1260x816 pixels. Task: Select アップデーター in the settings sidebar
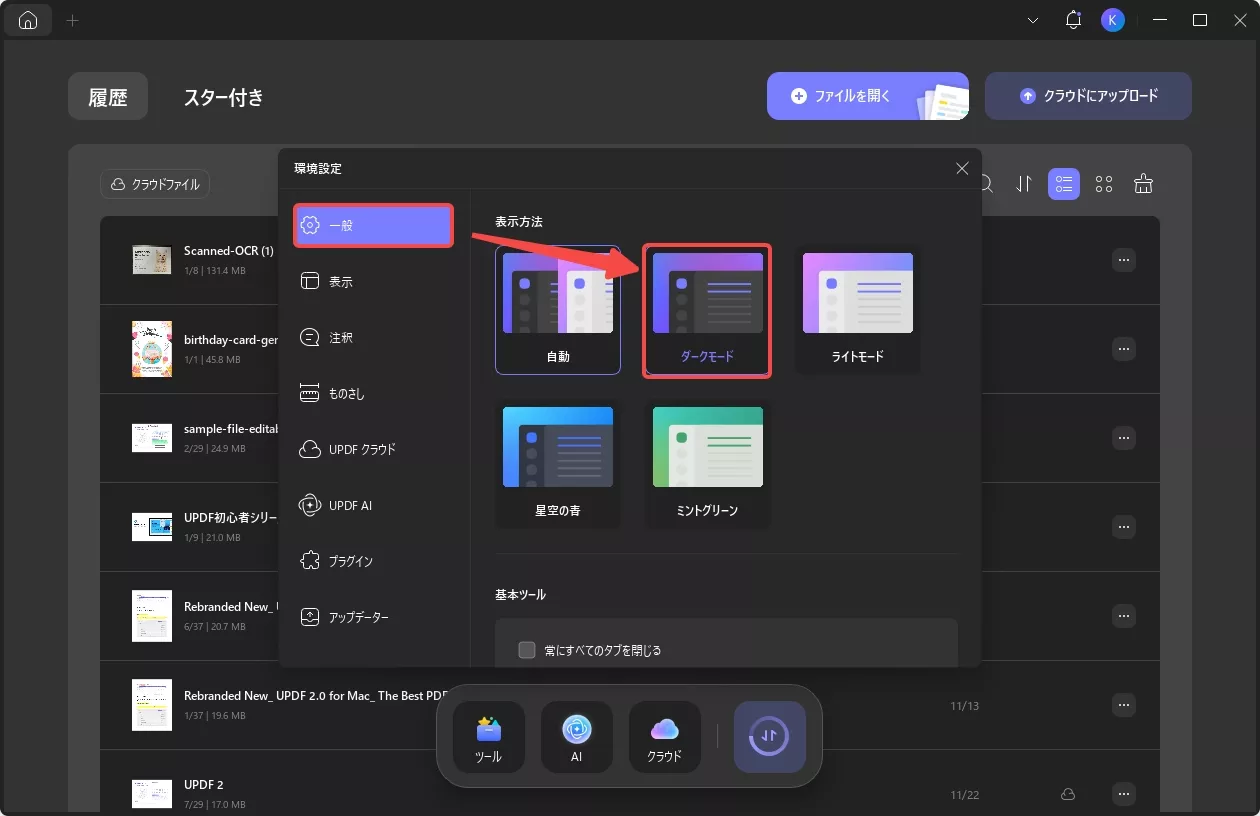pos(373,617)
